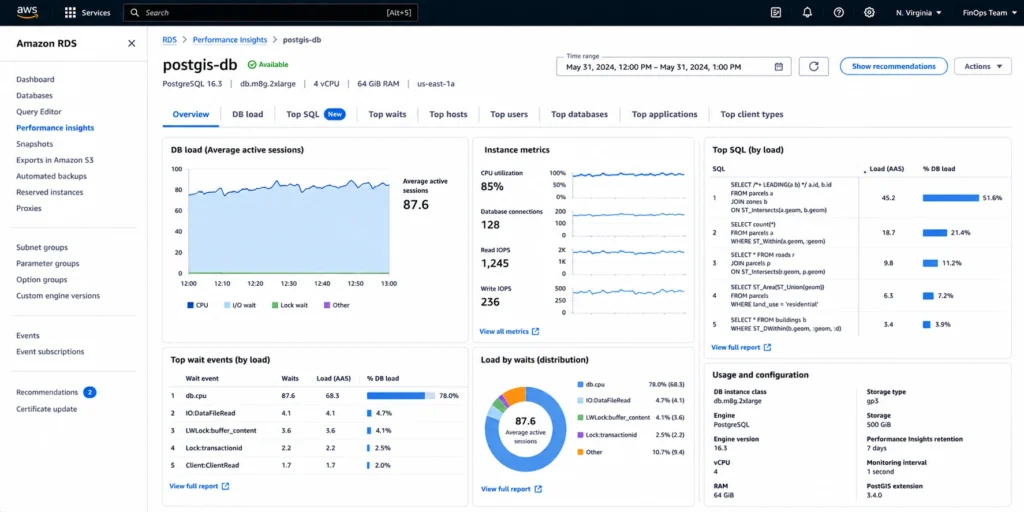Click external link icon beside View all metrics

[x=536, y=332]
